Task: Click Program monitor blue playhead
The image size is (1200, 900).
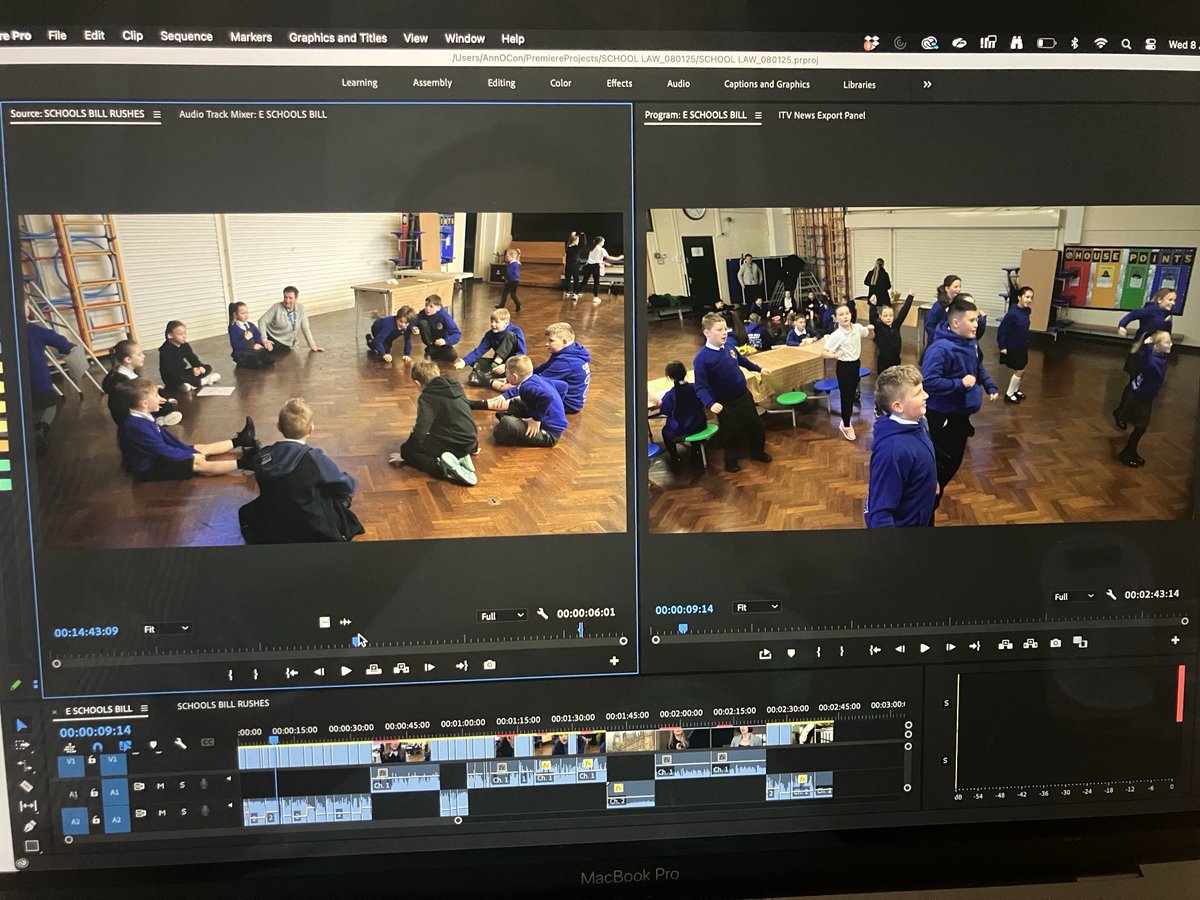Action: [683, 628]
